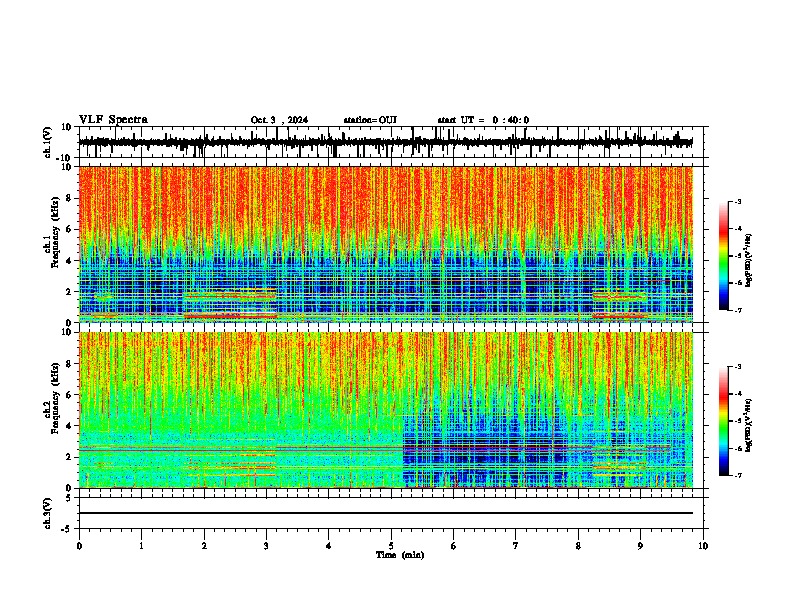Click time axis tick label 6
The height and width of the screenshot is (612, 792).
coord(454,546)
